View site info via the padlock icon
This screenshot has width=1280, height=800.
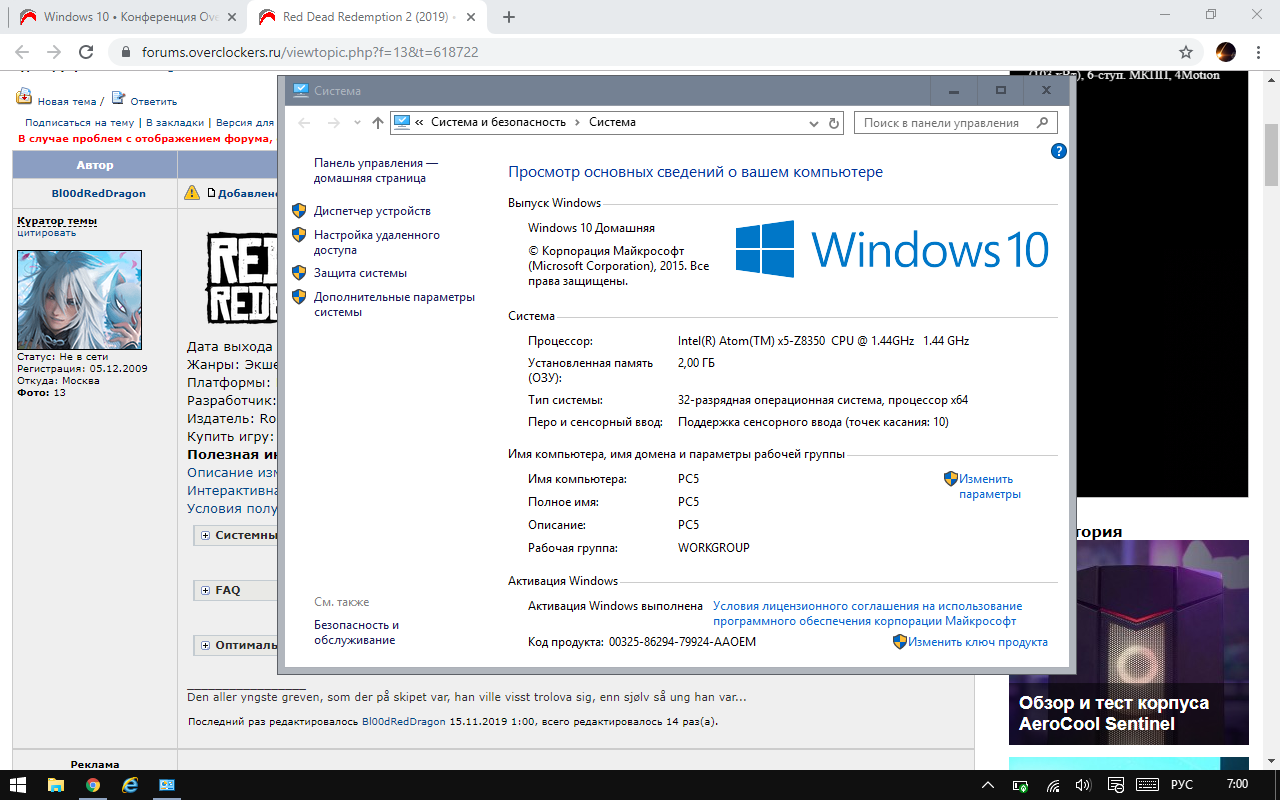[x=126, y=52]
